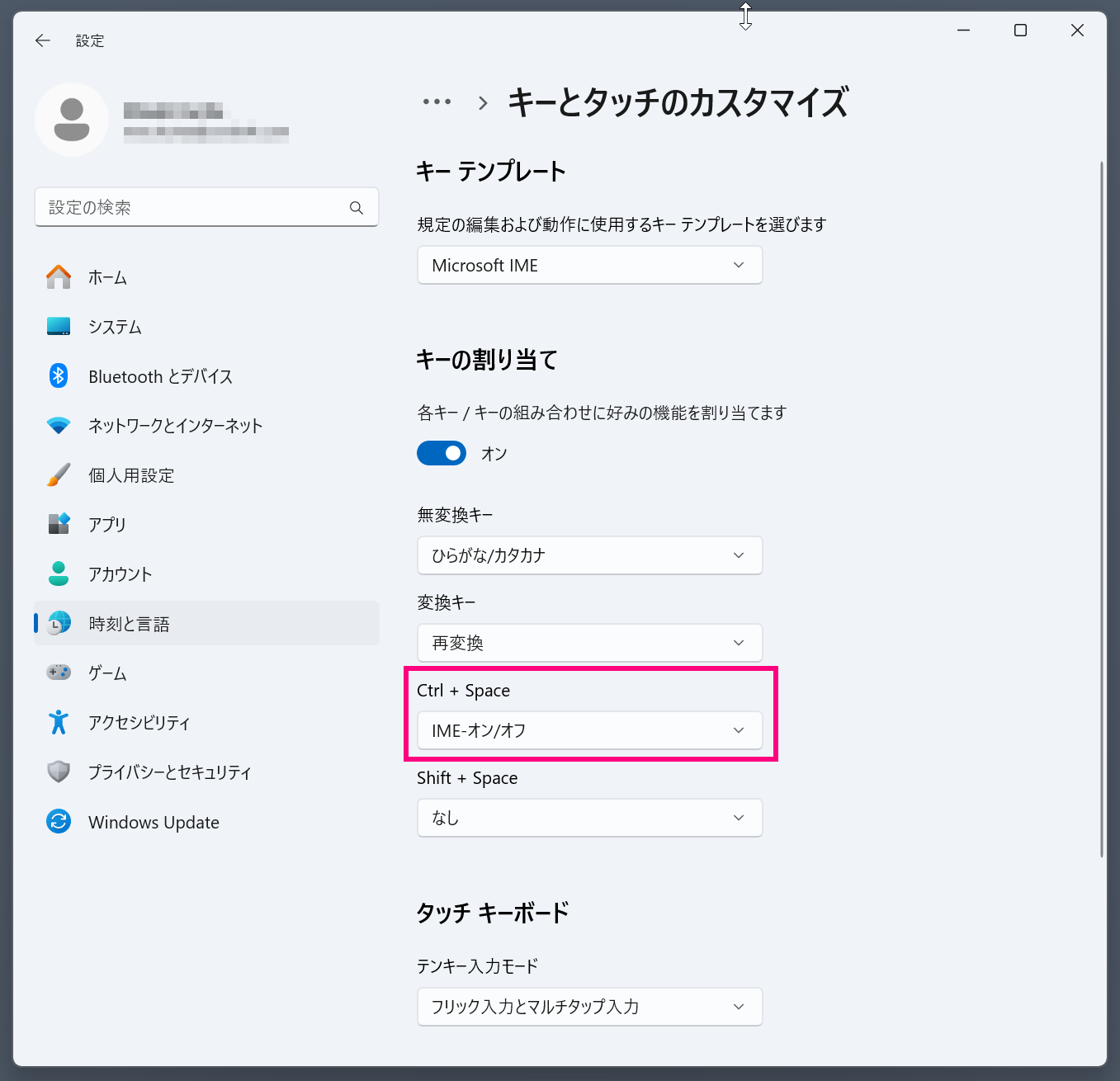Go to アカウント settings section
Viewport: 1120px width, 1081px height.
click(121, 574)
